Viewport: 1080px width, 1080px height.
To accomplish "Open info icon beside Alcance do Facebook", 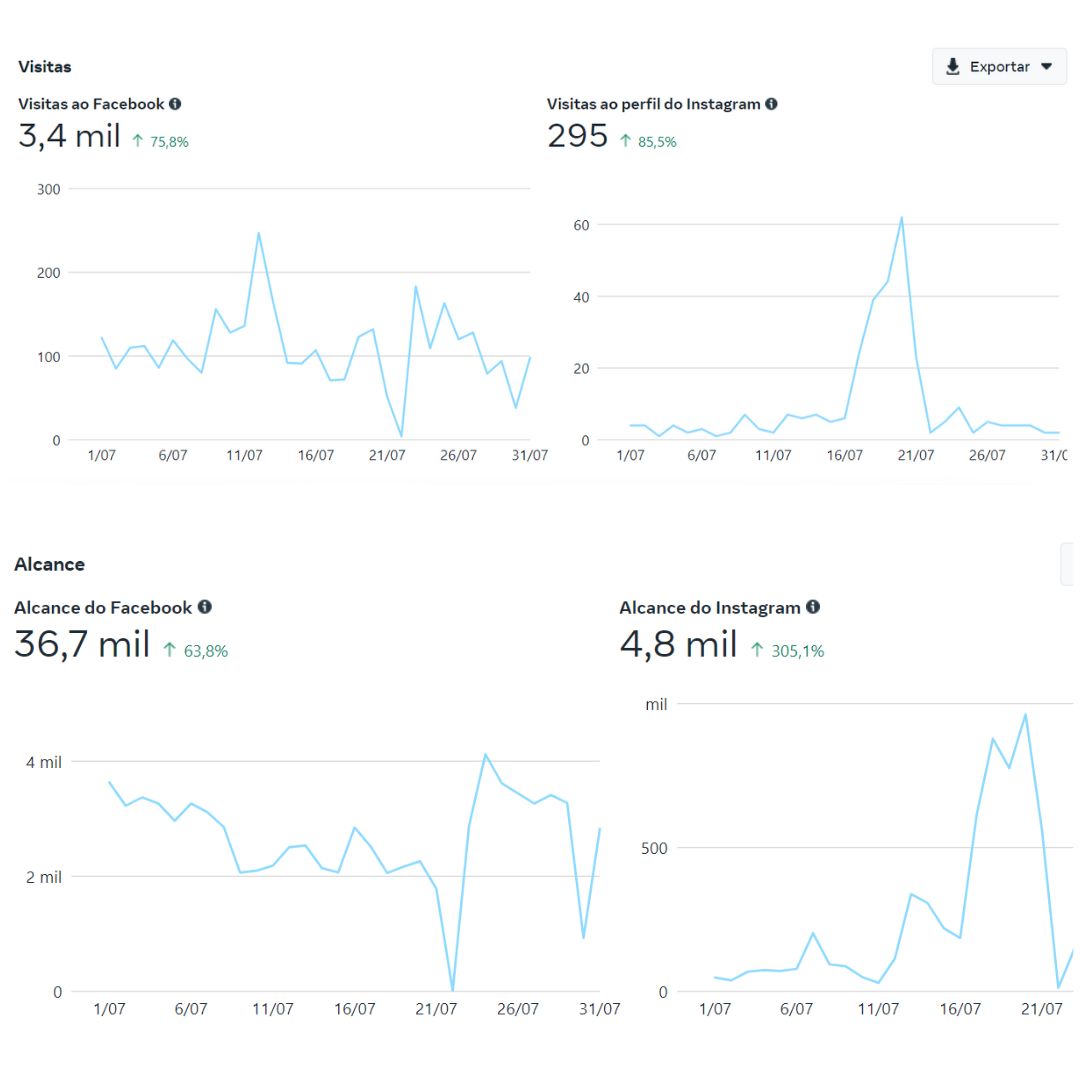I will (x=205, y=607).
